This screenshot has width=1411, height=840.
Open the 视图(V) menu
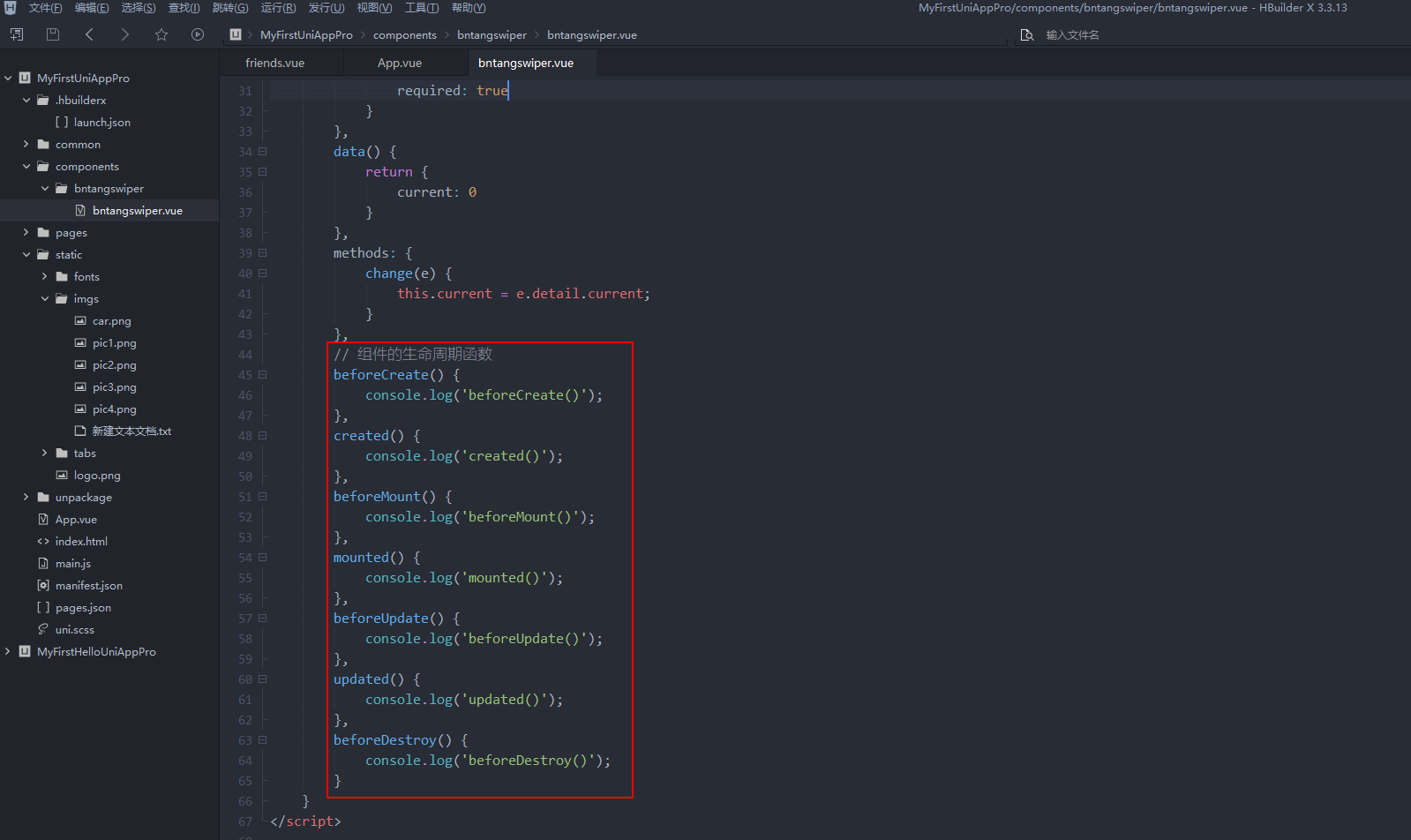pyautogui.click(x=374, y=8)
